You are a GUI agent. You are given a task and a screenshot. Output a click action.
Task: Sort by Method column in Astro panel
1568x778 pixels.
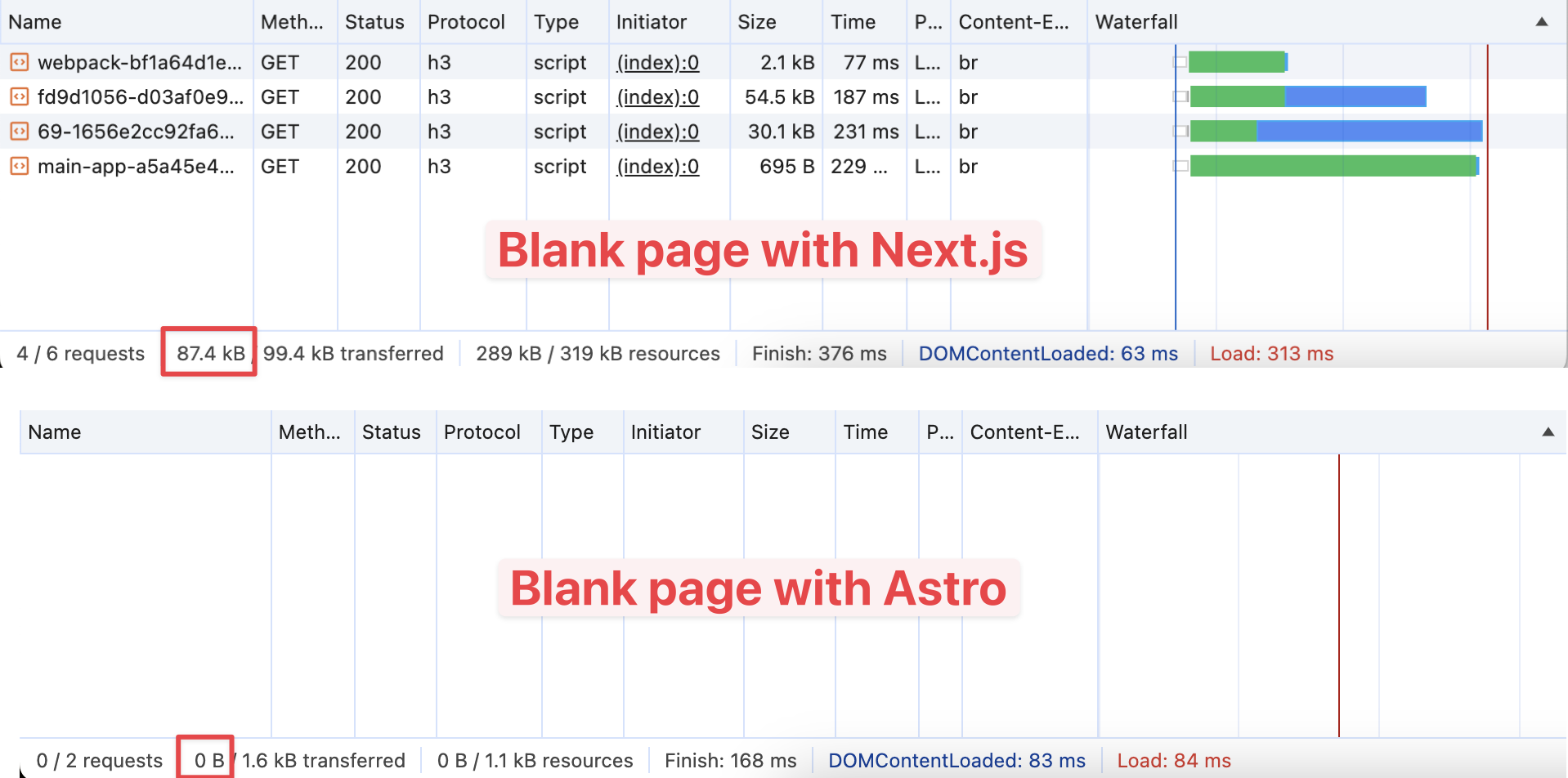(x=312, y=432)
